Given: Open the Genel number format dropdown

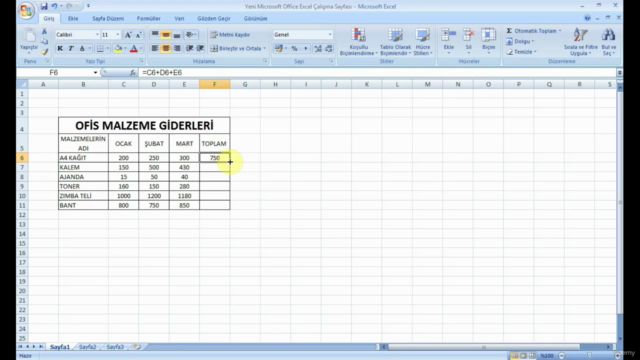Looking at the screenshot, I should (330, 35).
